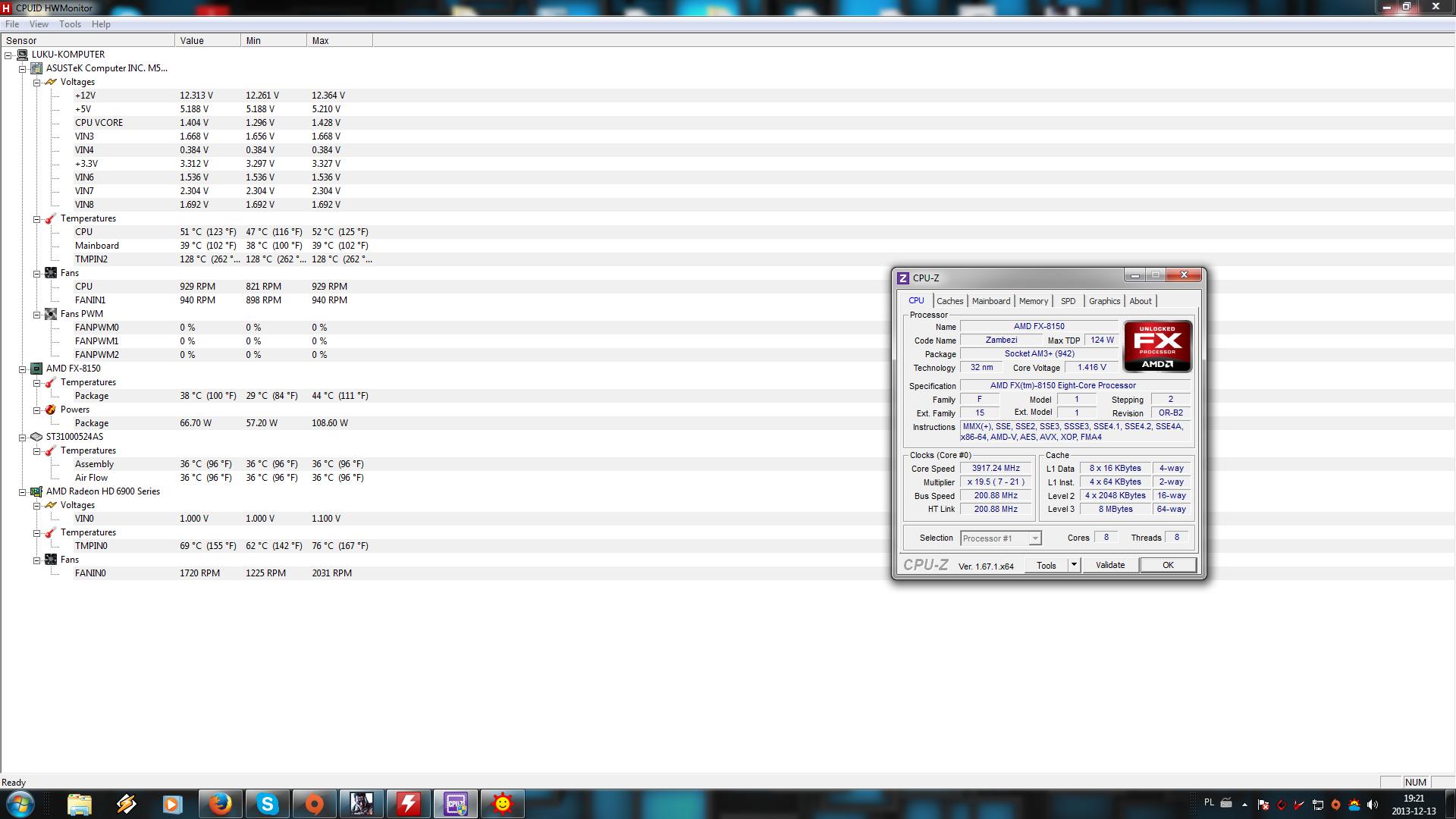Open Firefox from the taskbar
This screenshot has height=819, width=1456.
(x=220, y=804)
